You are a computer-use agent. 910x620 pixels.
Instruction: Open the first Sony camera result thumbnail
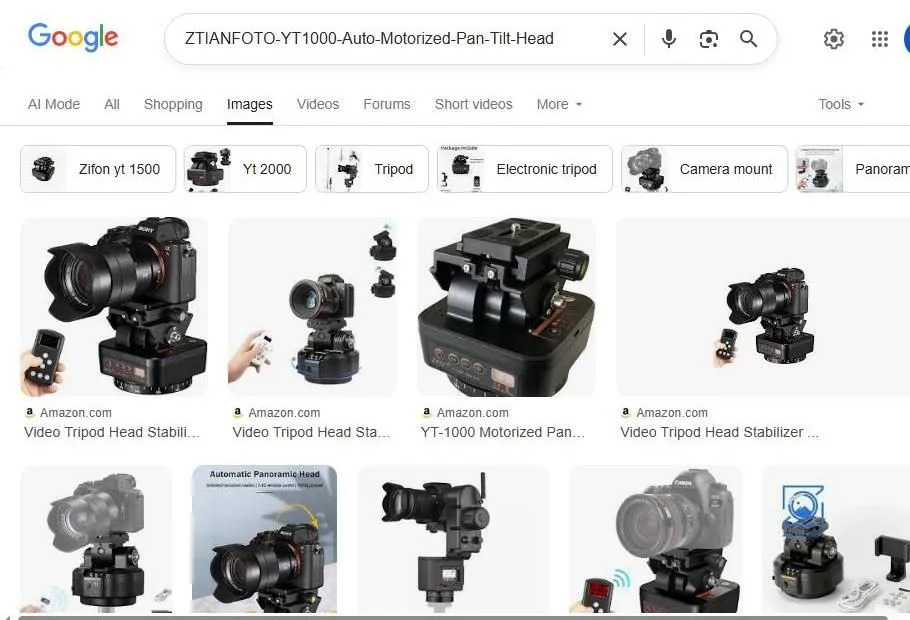(x=113, y=306)
